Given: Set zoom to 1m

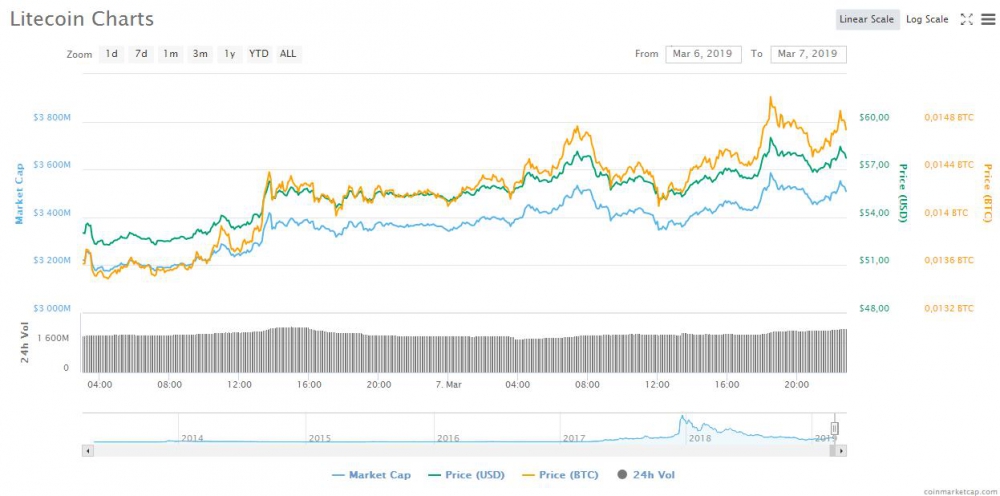Looking at the screenshot, I should (x=170, y=54).
